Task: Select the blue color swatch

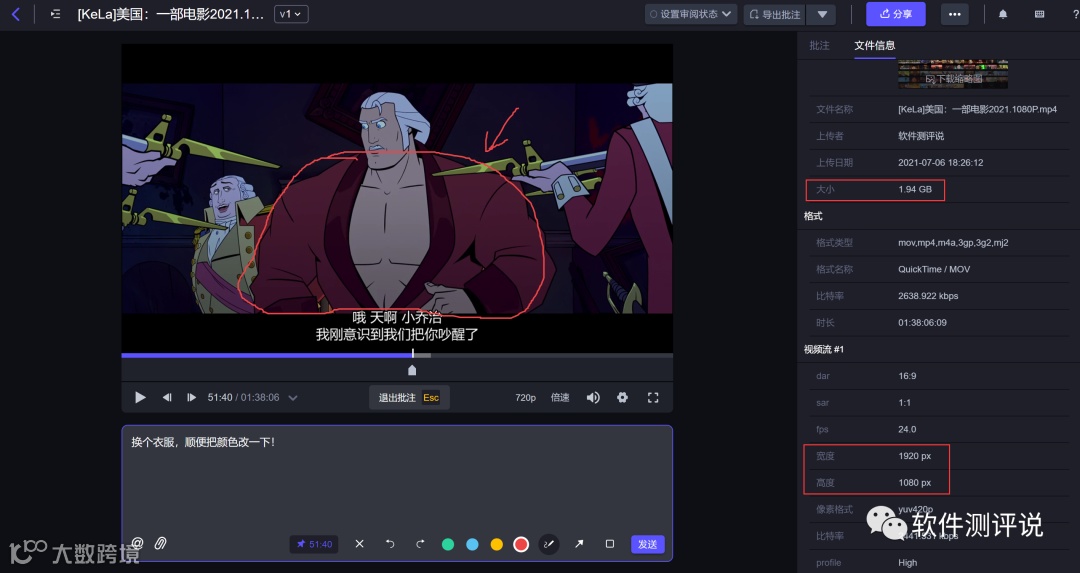Action: (x=472, y=544)
